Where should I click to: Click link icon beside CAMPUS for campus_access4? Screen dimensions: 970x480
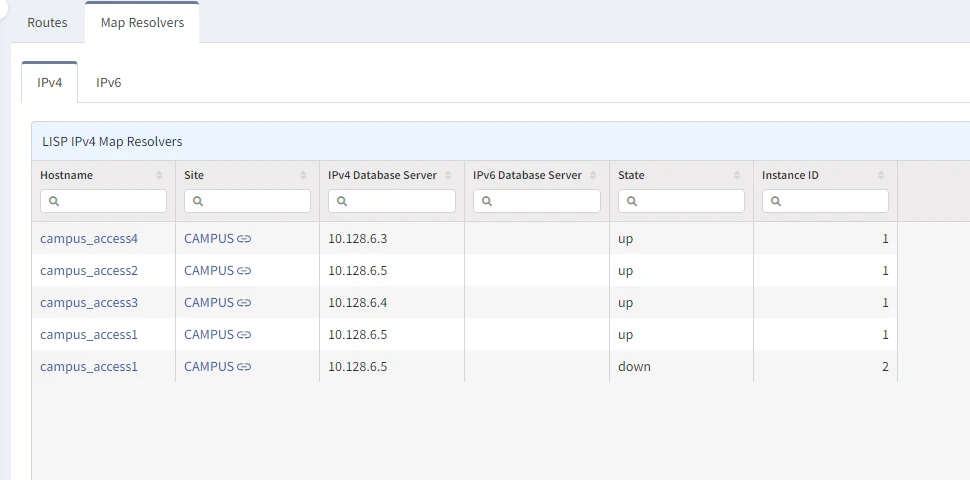coord(244,239)
